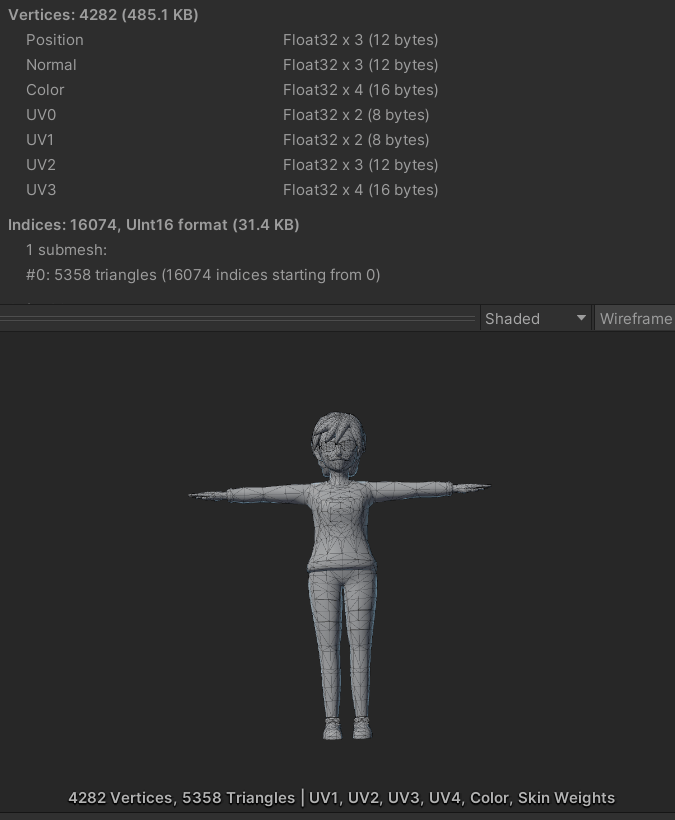Click the mesh stats footer text
Screen dimensions: 675x820
pyautogui.click(x=341, y=798)
